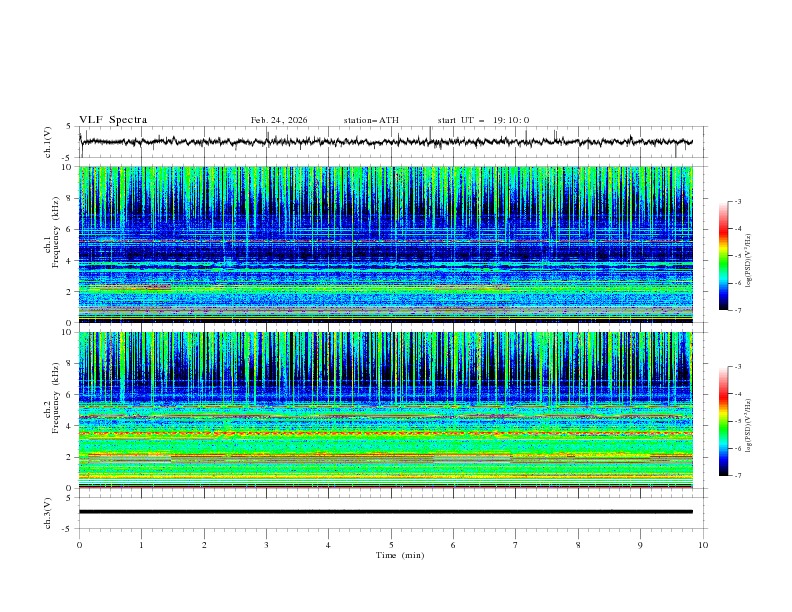Click the ch.3 flat black voltage trace
The height and width of the screenshot is (612, 792).
pos(386,512)
